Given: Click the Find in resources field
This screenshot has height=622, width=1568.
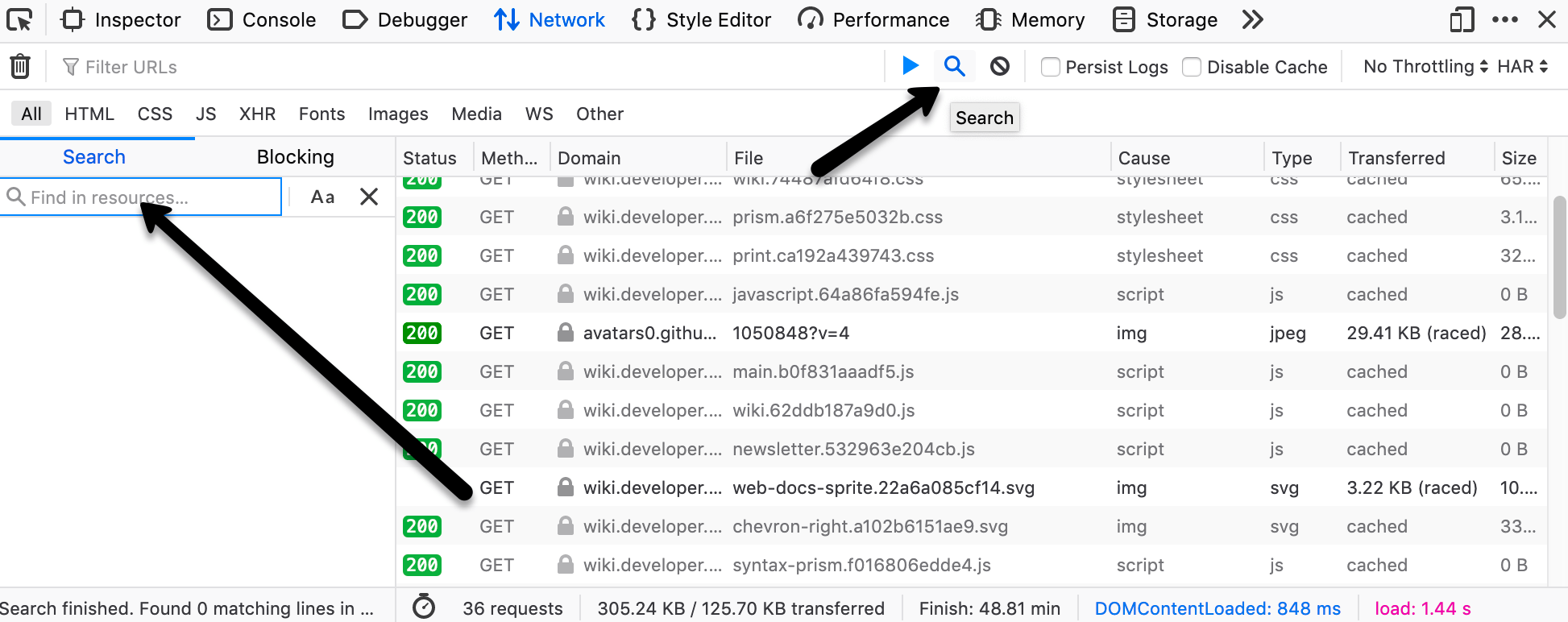Looking at the screenshot, I should coord(141,197).
